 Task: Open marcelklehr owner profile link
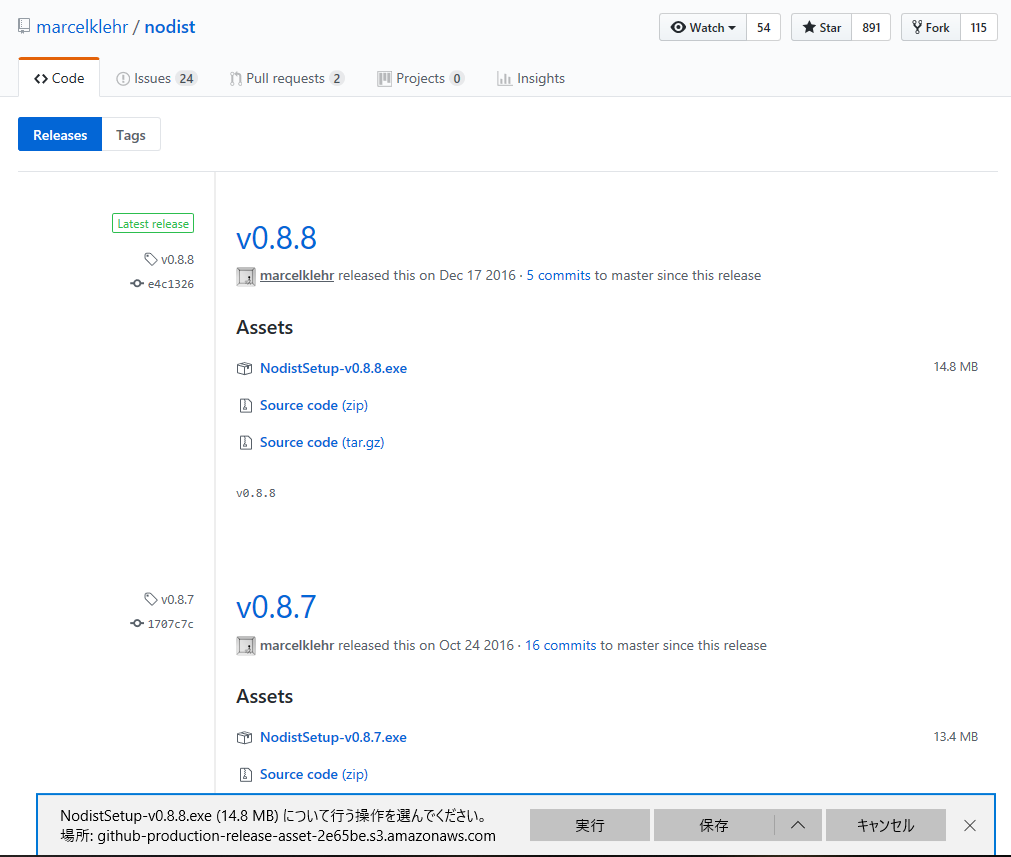pos(82,27)
